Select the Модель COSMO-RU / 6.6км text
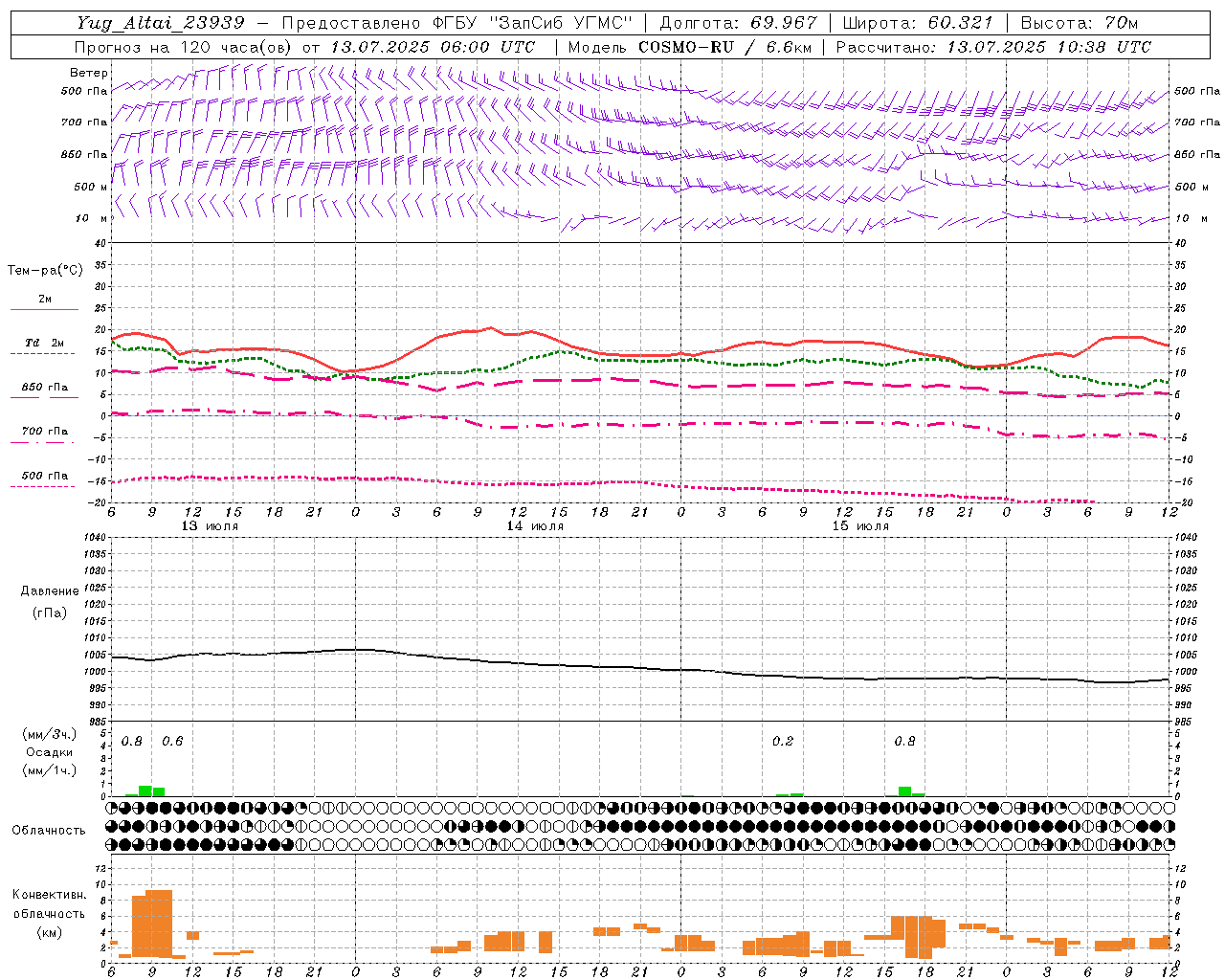Screen dimensions: 1225x980 coord(689,47)
